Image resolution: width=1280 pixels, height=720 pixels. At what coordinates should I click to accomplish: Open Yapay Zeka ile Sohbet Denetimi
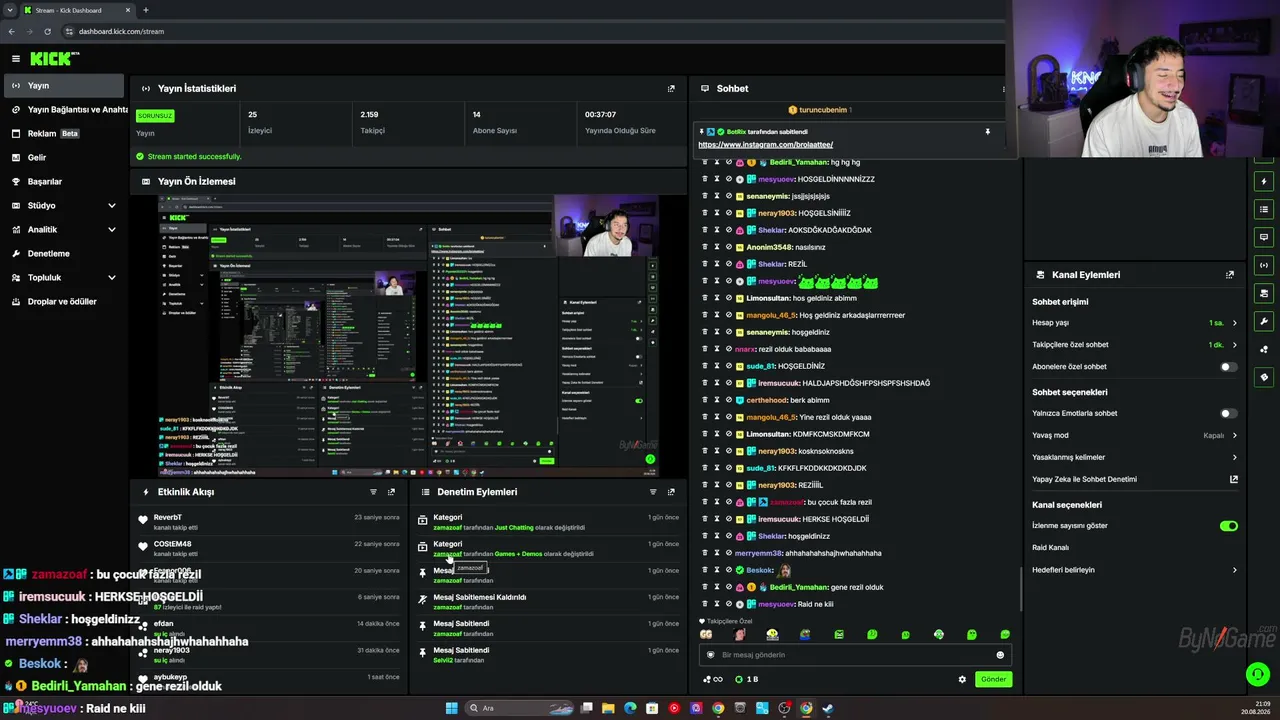1135,479
